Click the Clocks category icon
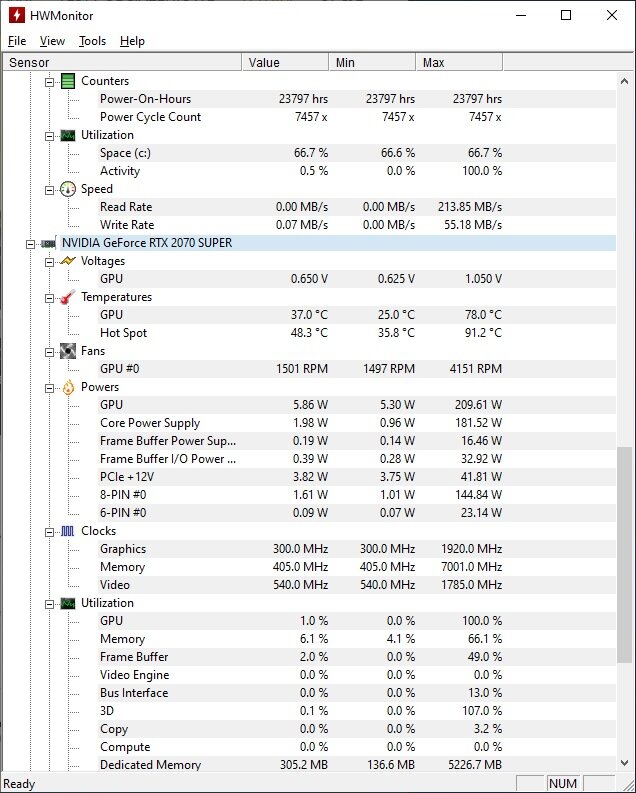The height and width of the screenshot is (793, 636). (68, 531)
